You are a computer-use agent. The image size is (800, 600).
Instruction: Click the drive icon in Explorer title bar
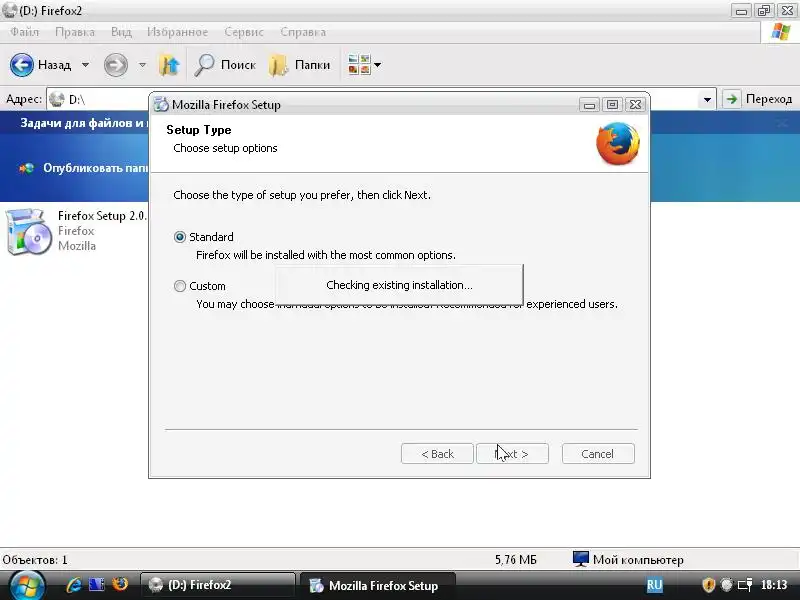pyautogui.click(x=9, y=10)
